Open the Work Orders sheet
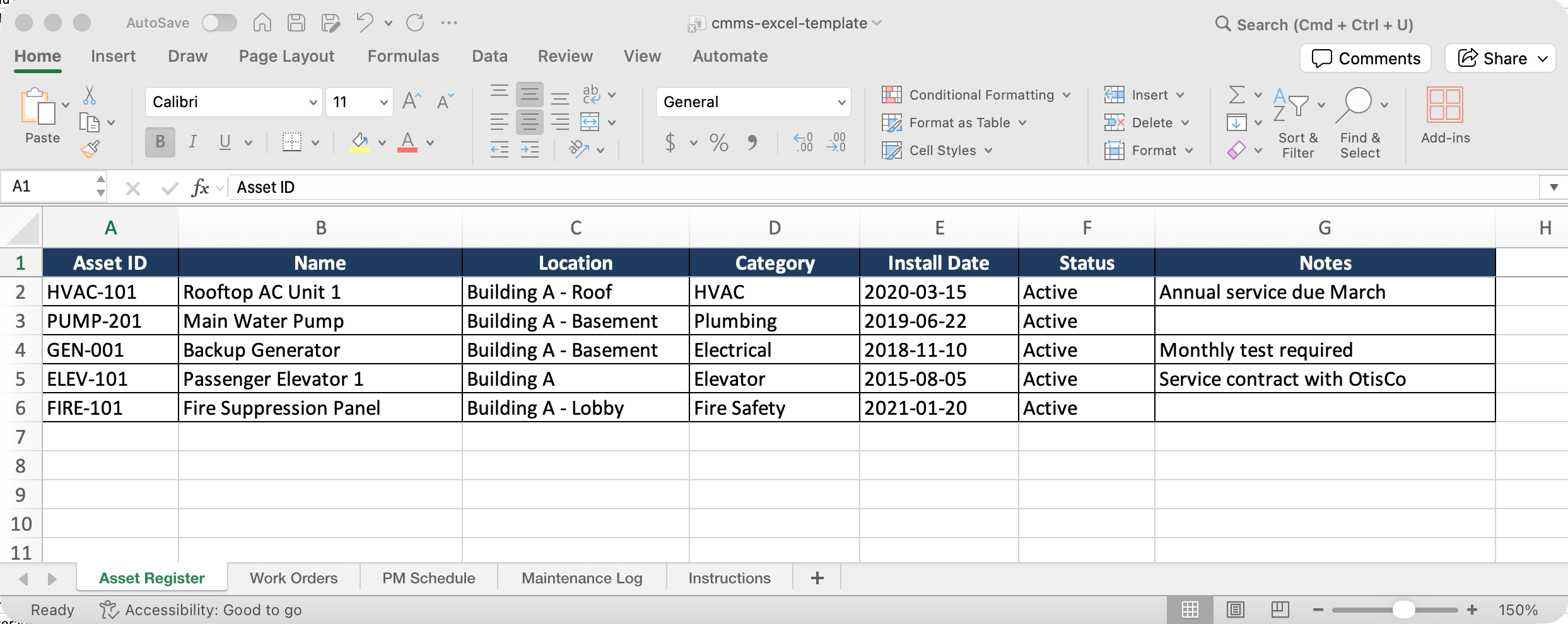Viewport: 1568px width, 624px height. tap(293, 577)
